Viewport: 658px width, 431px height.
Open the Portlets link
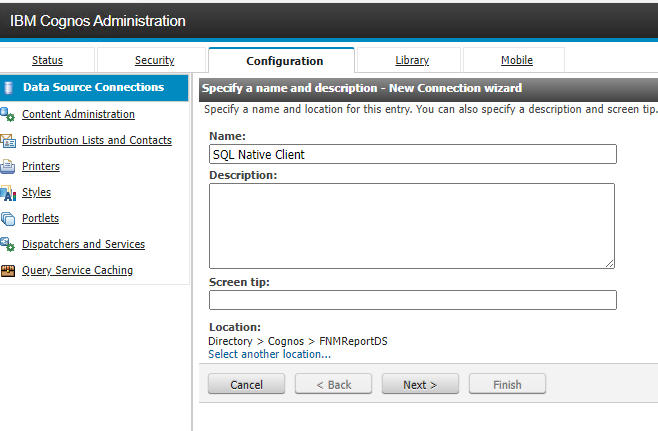tap(40, 218)
